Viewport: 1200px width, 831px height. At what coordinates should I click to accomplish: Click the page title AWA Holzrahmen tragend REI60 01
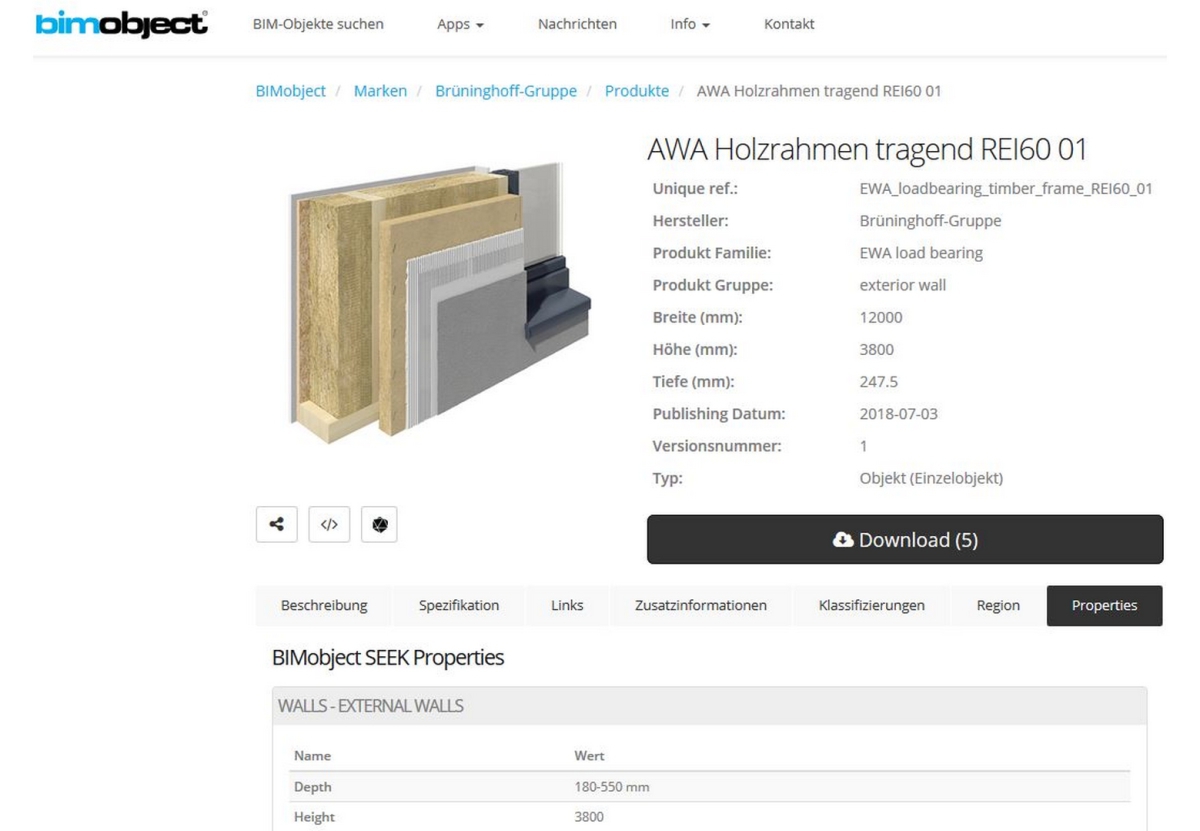point(867,150)
